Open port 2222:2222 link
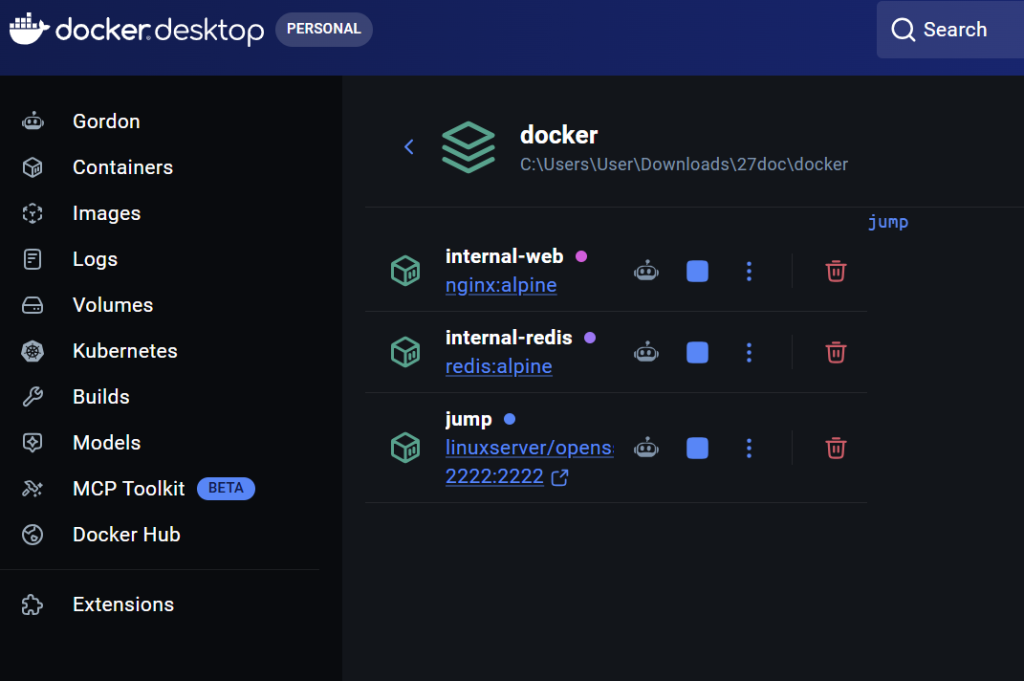 pyautogui.click(x=494, y=477)
